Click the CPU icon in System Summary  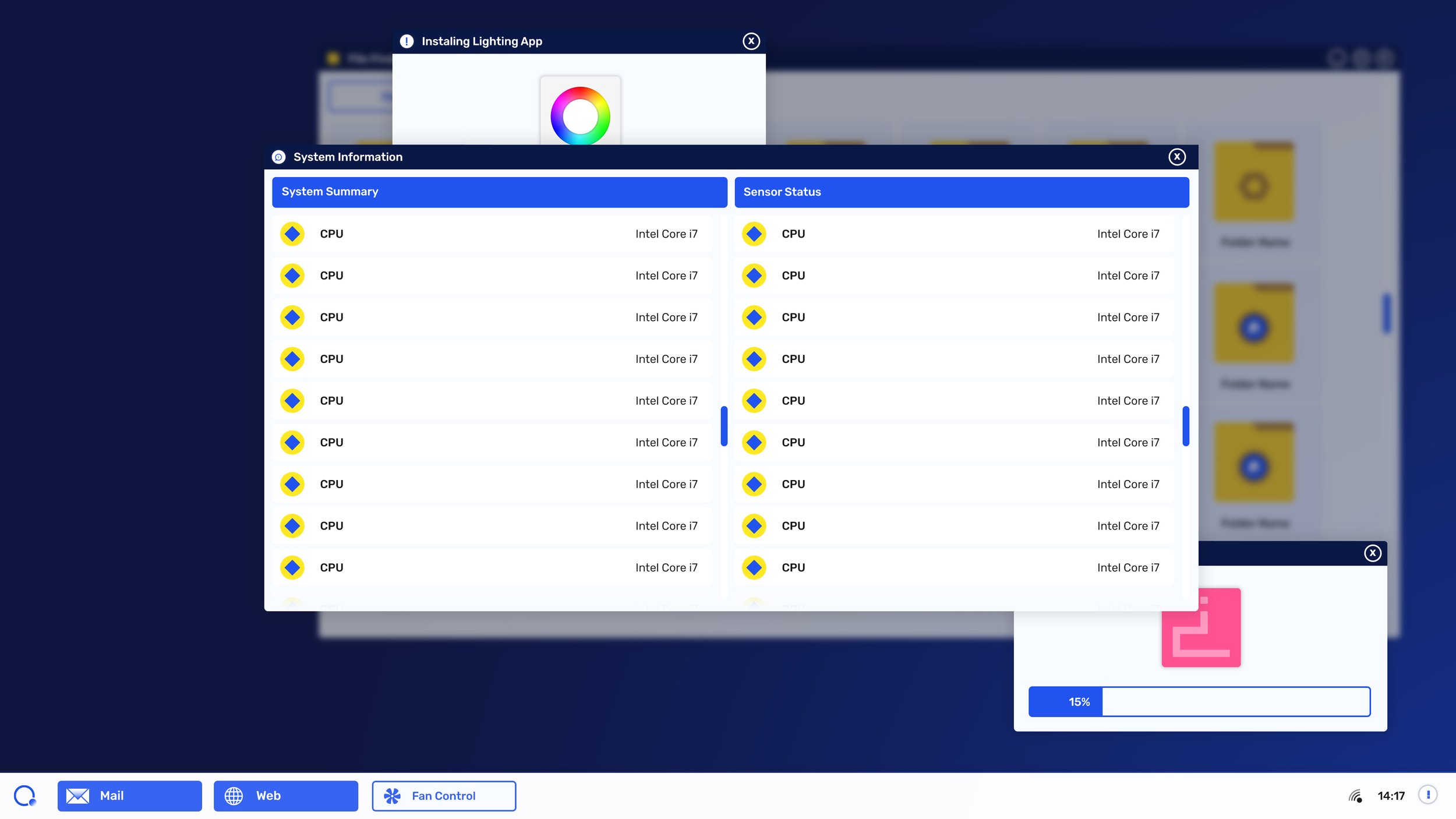click(x=292, y=234)
